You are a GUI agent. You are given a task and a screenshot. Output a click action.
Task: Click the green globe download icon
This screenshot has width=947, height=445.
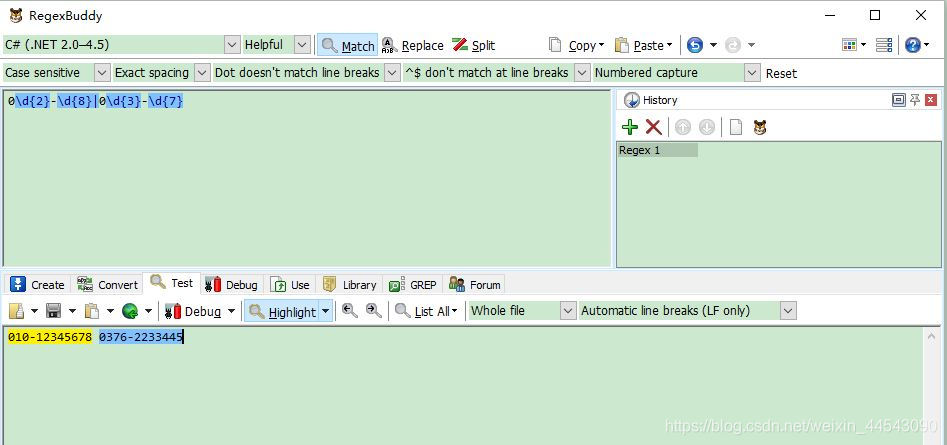tap(130, 311)
